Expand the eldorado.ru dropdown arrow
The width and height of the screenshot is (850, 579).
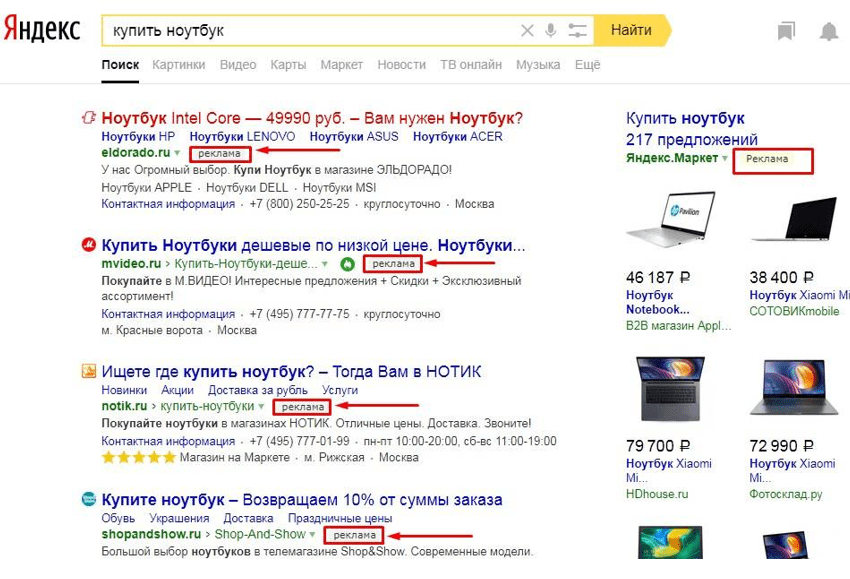[177, 153]
